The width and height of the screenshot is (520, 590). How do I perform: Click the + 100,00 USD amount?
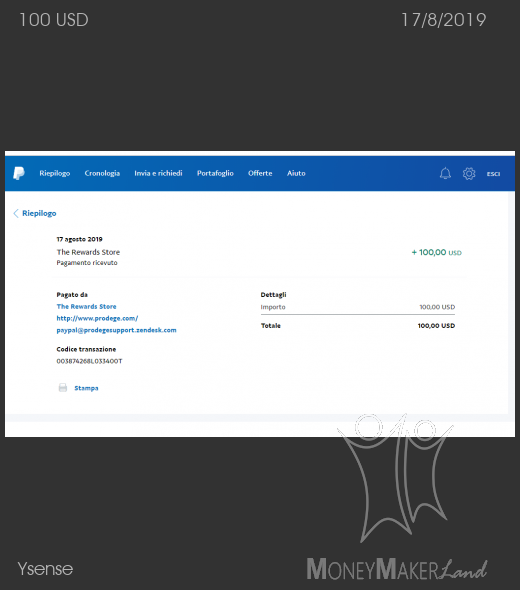point(436,252)
